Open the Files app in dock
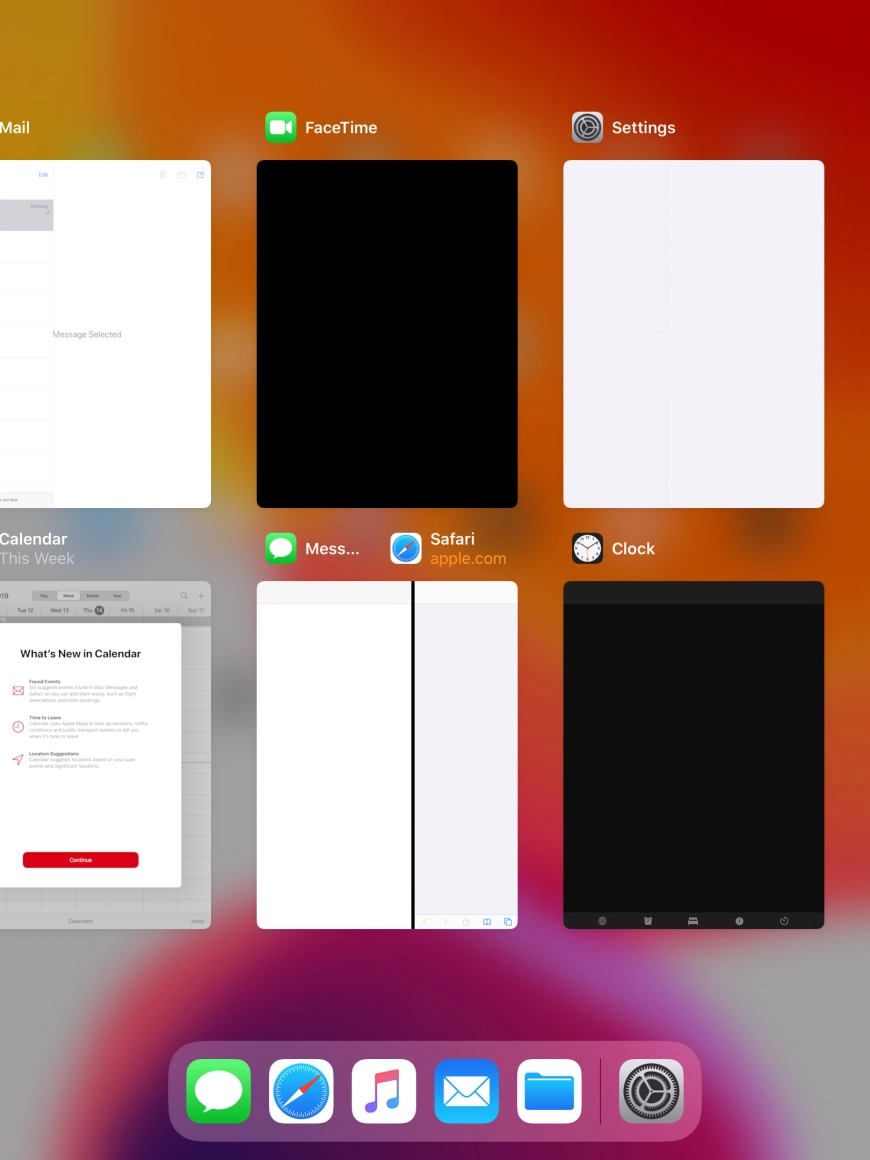Screen dimensions: 870x1160 [x=549, y=1091]
